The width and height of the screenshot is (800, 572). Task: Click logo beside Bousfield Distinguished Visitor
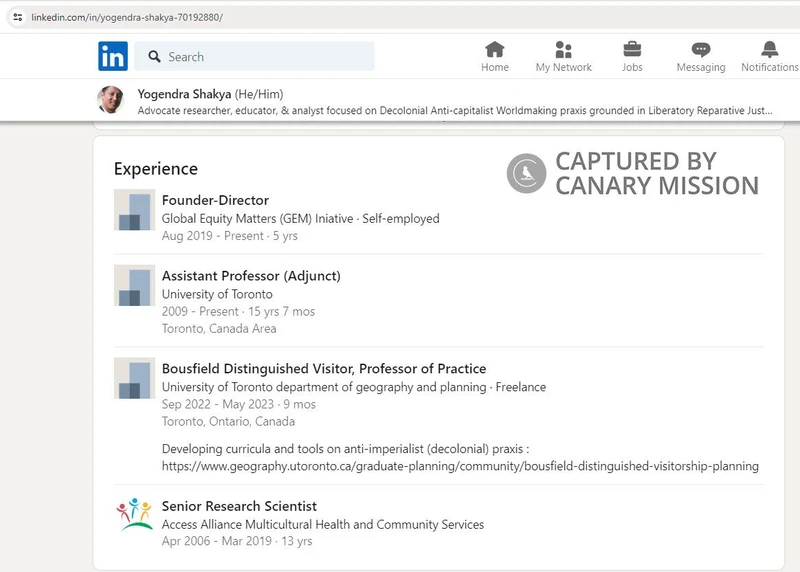[x=134, y=378]
